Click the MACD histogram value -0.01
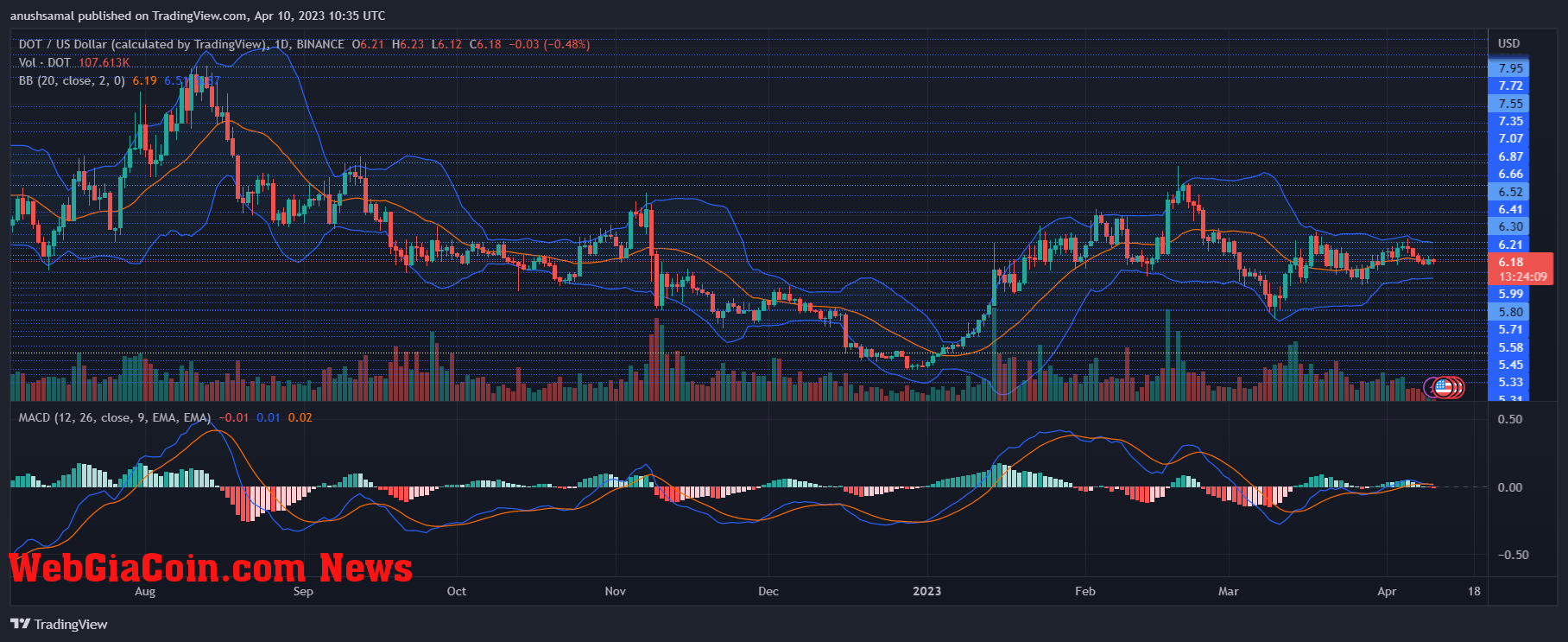The height and width of the screenshot is (642, 1568). [x=233, y=417]
